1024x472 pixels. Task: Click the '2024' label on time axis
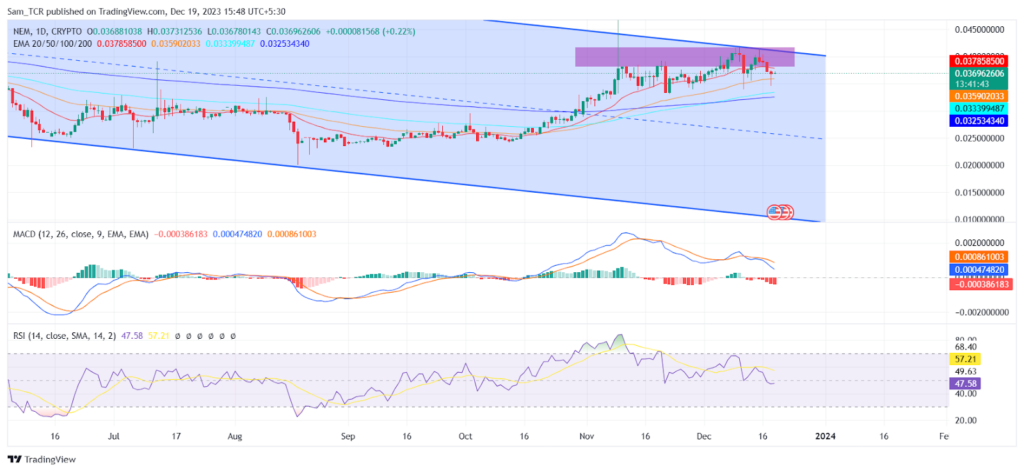point(825,435)
